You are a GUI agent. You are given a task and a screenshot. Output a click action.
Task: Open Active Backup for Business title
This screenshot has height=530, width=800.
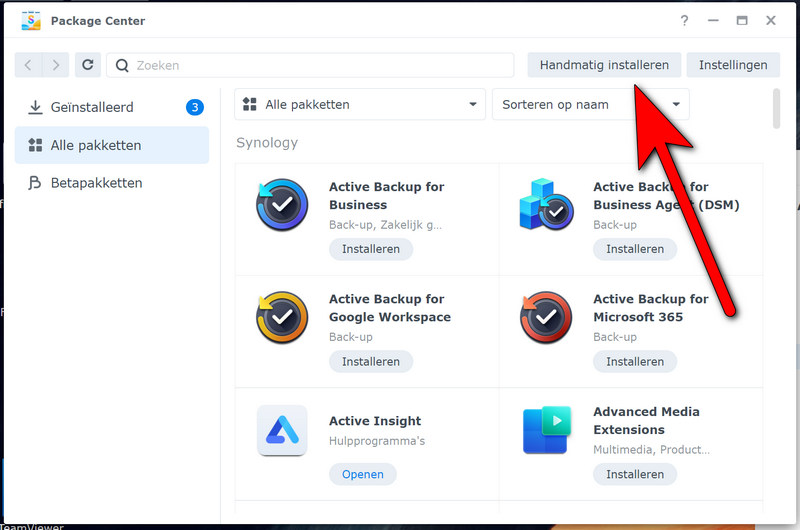386,196
